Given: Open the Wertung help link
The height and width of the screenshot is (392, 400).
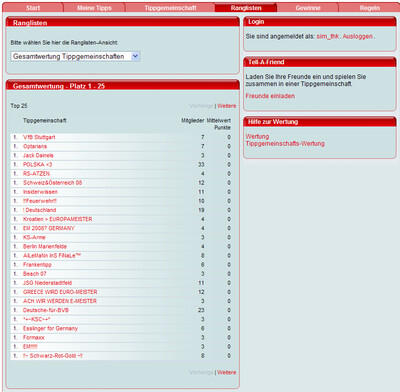Looking at the screenshot, I should (x=257, y=136).
